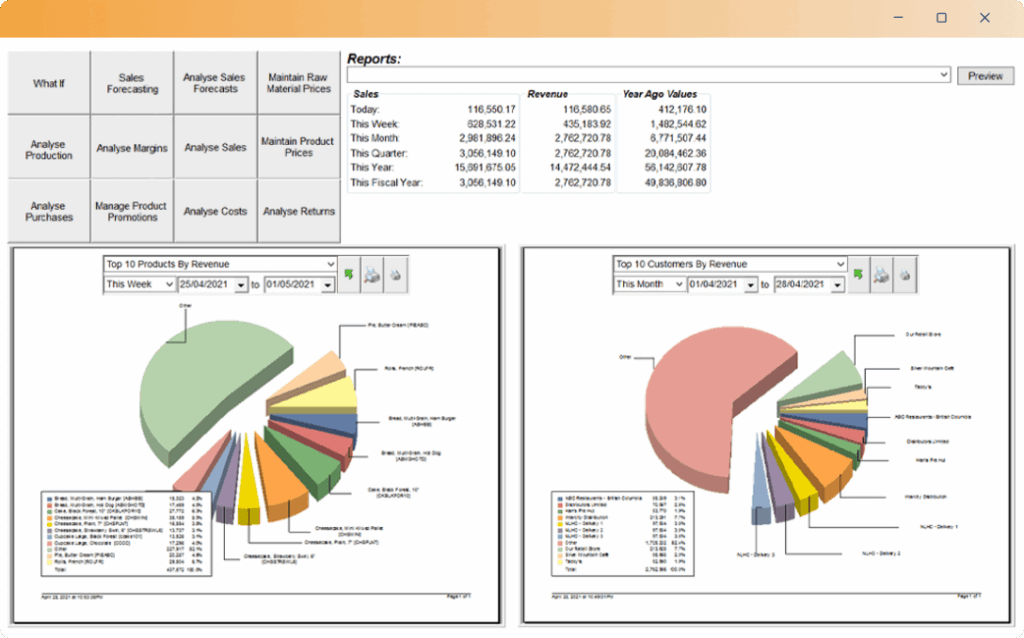Open Analyse Returns
Viewport: 1024px width, 638px height.
(298, 211)
